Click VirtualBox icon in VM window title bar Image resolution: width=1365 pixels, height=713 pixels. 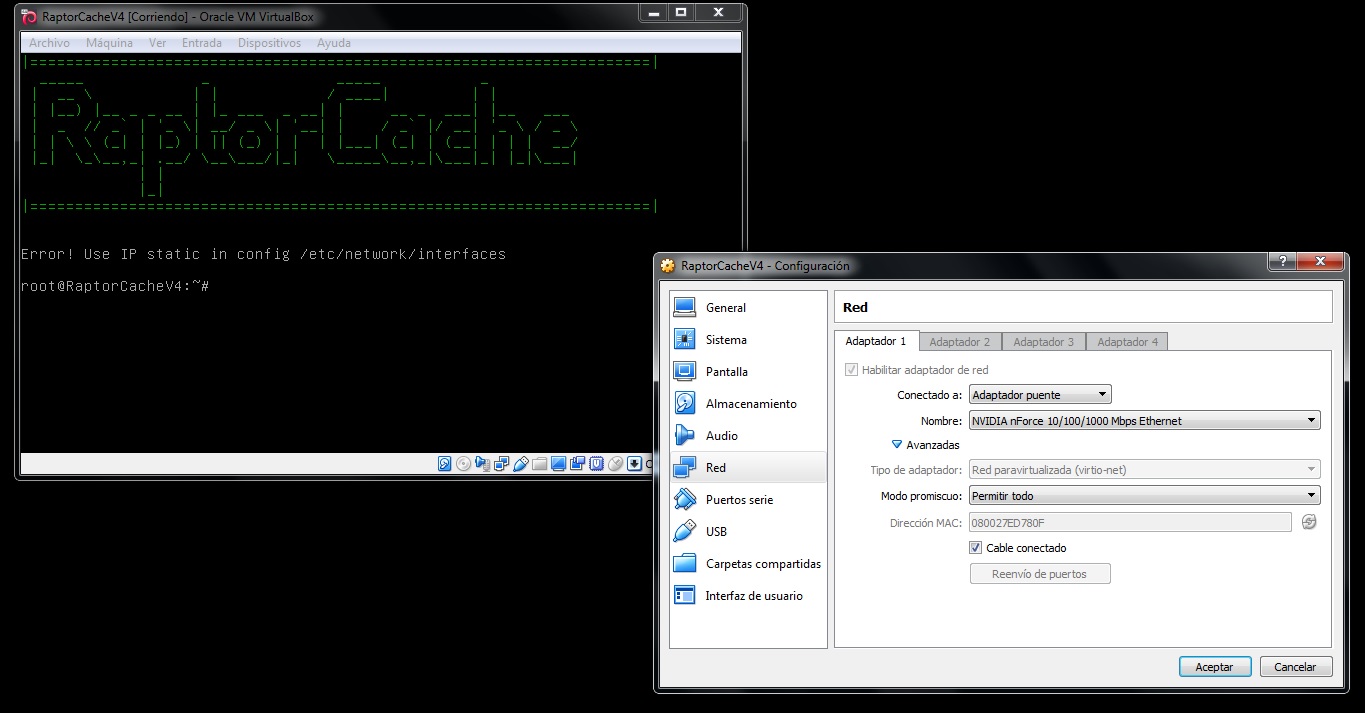pyautogui.click(x=29, y=17)
